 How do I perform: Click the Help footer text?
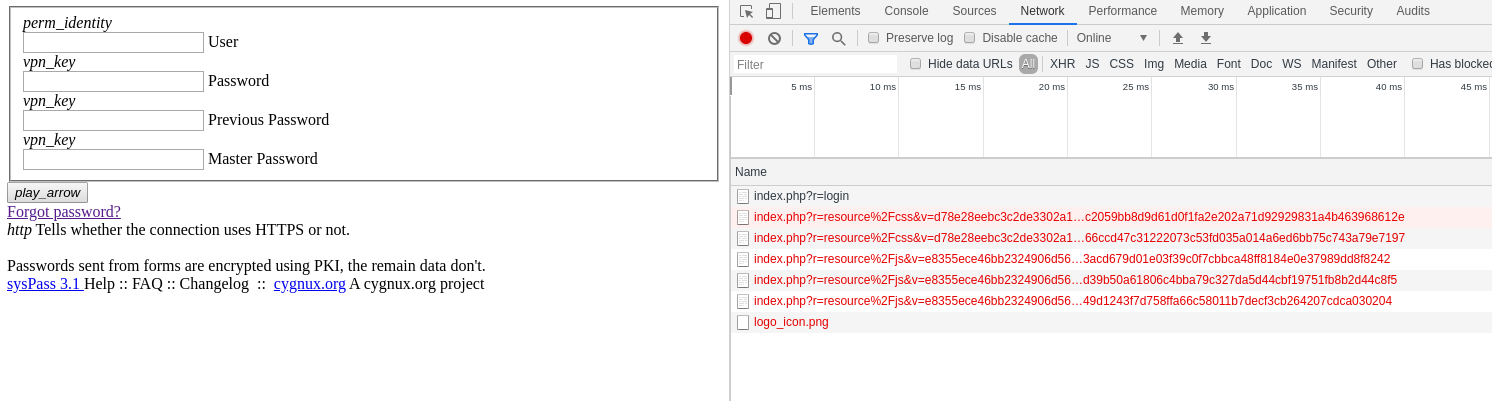coord(100,283)
